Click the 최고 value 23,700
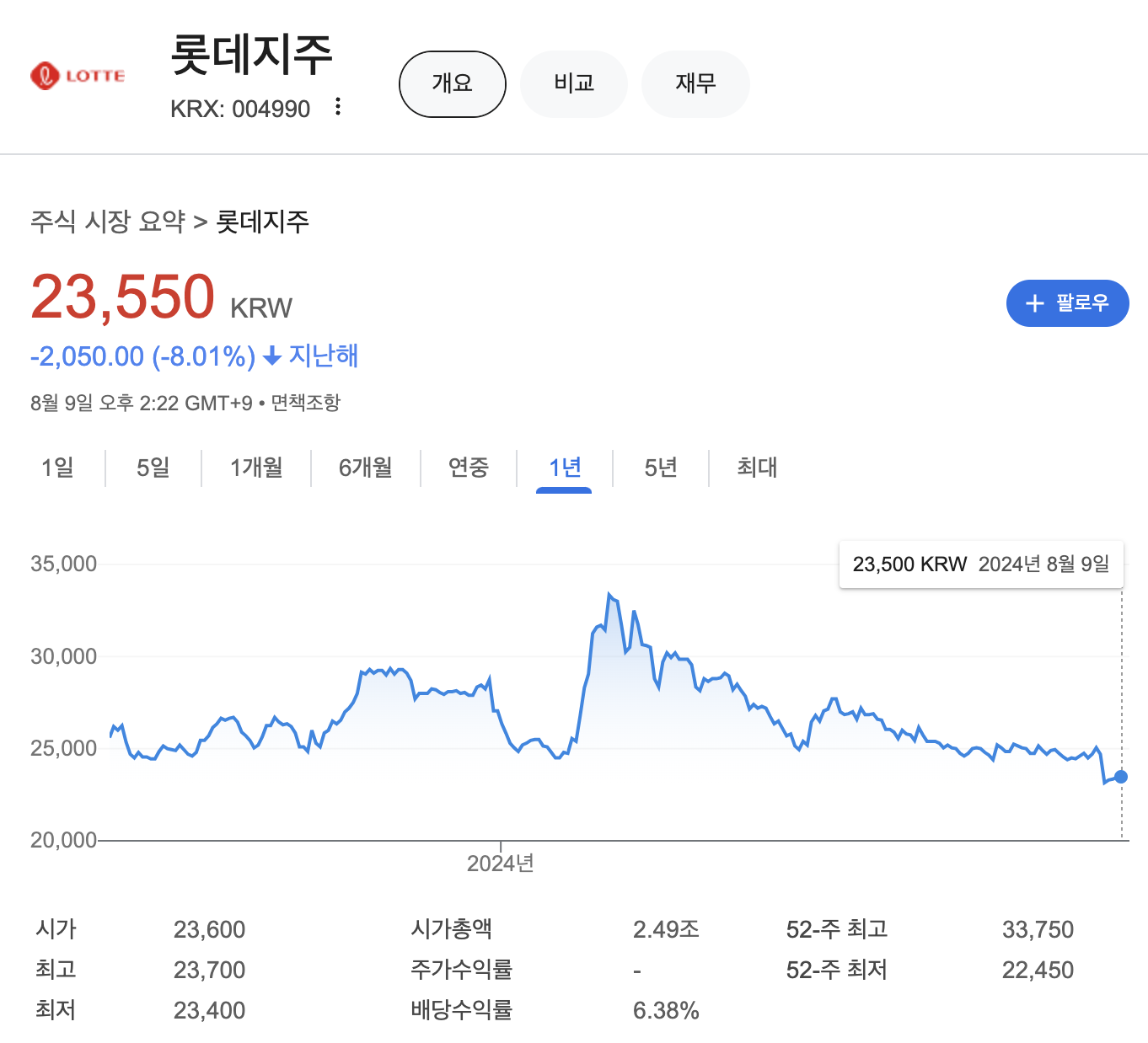The width and height of the screenshot is (1148, 1043). click(209, 970)
